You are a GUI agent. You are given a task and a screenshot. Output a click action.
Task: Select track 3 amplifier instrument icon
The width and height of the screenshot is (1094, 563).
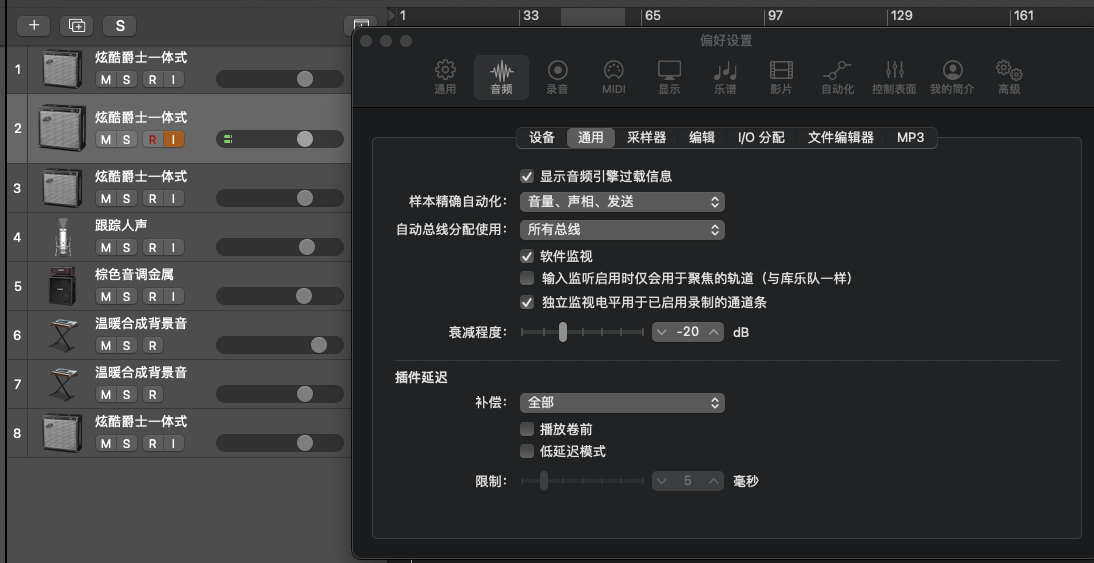(62, 188)
